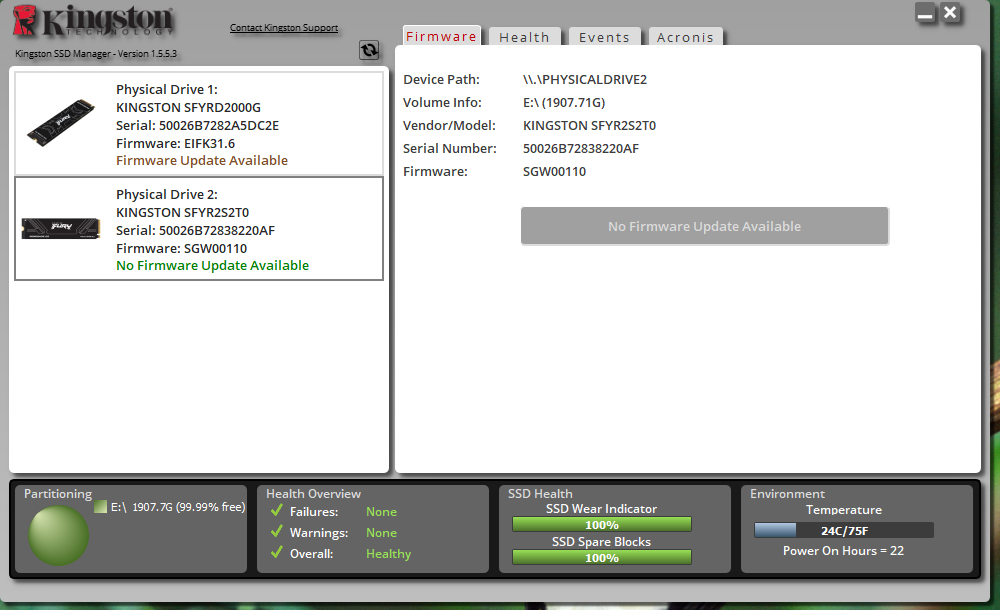This screenshot has width=1000, height=610.
Task: Switch to the Firmware tab
Action: click(x=441, y=36)
